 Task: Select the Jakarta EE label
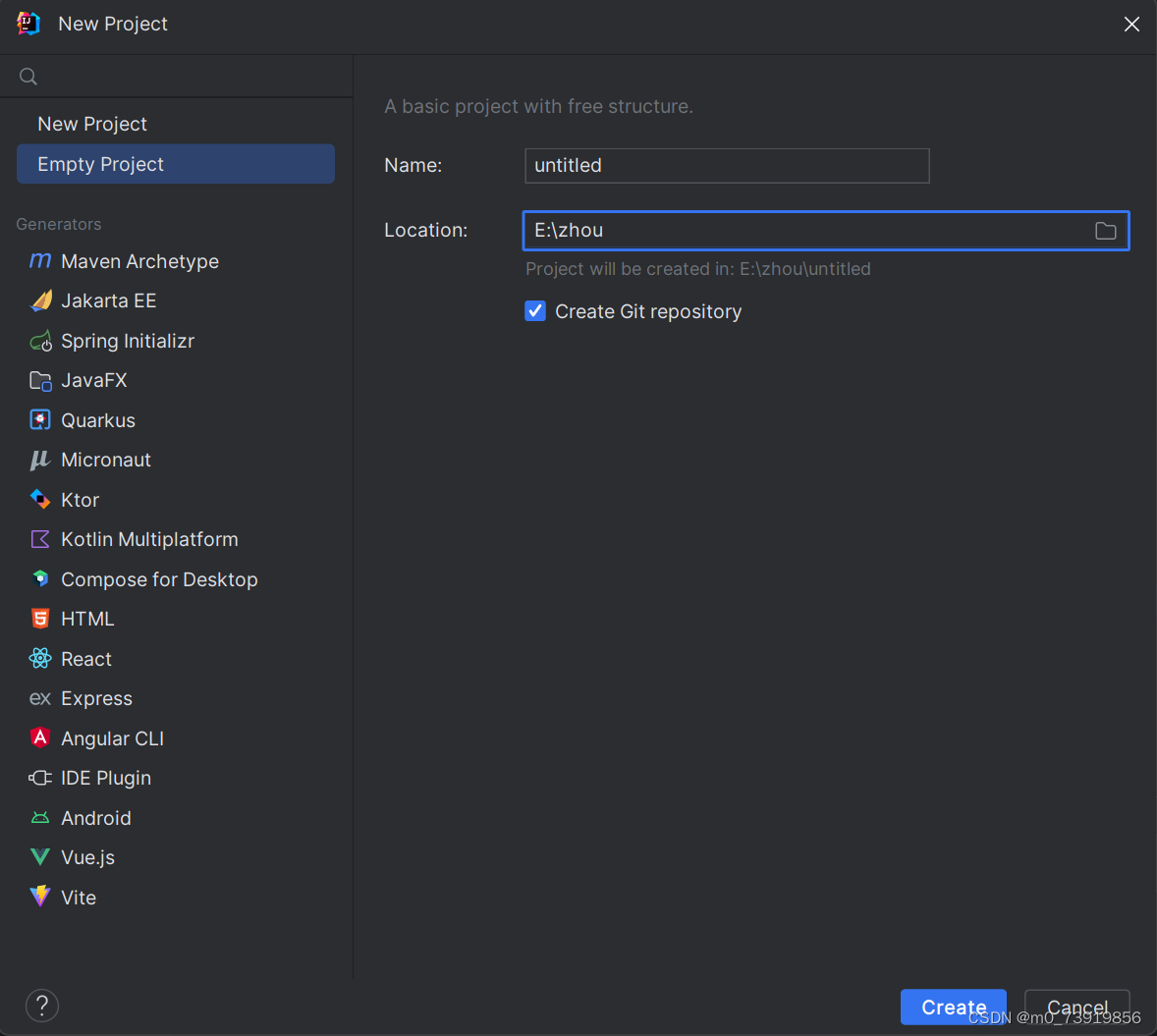(x=109, y=301)
